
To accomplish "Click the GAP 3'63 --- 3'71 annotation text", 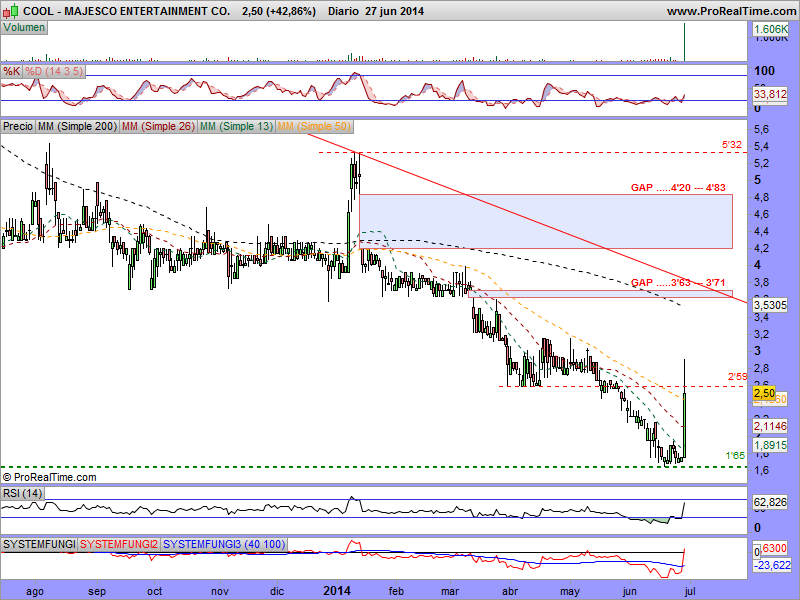I will tap(678, 283).
